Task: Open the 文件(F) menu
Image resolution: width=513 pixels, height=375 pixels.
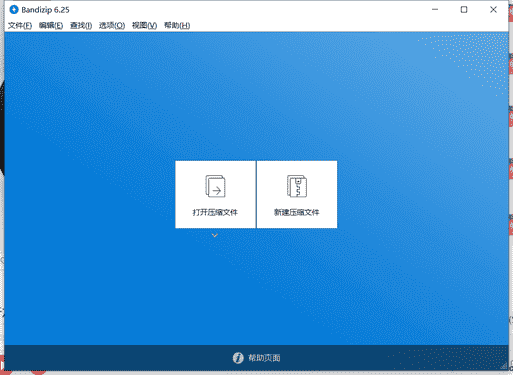Action: (x=20, y=26)
